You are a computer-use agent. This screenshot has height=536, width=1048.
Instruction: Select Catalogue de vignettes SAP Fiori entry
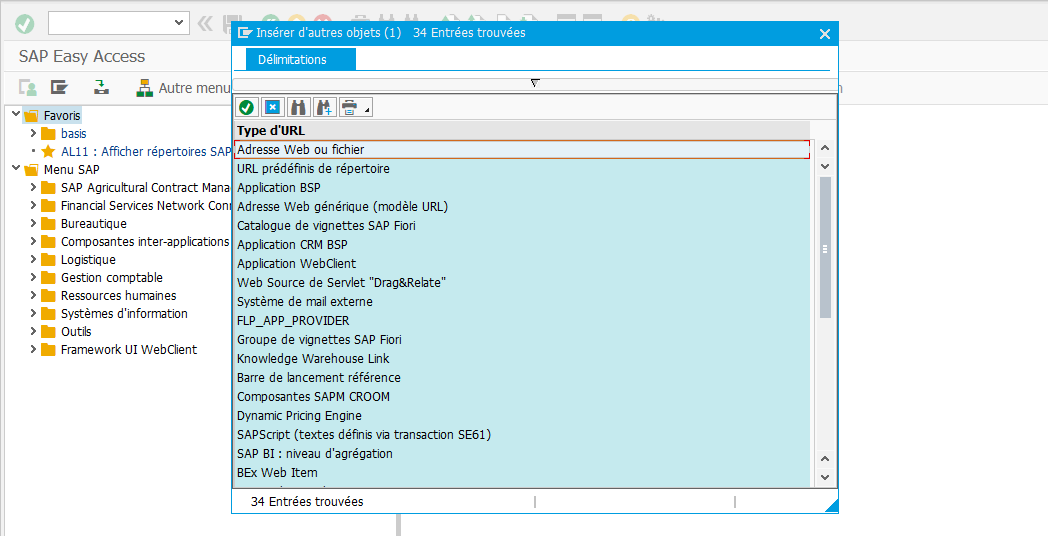(x=326, y=226)
